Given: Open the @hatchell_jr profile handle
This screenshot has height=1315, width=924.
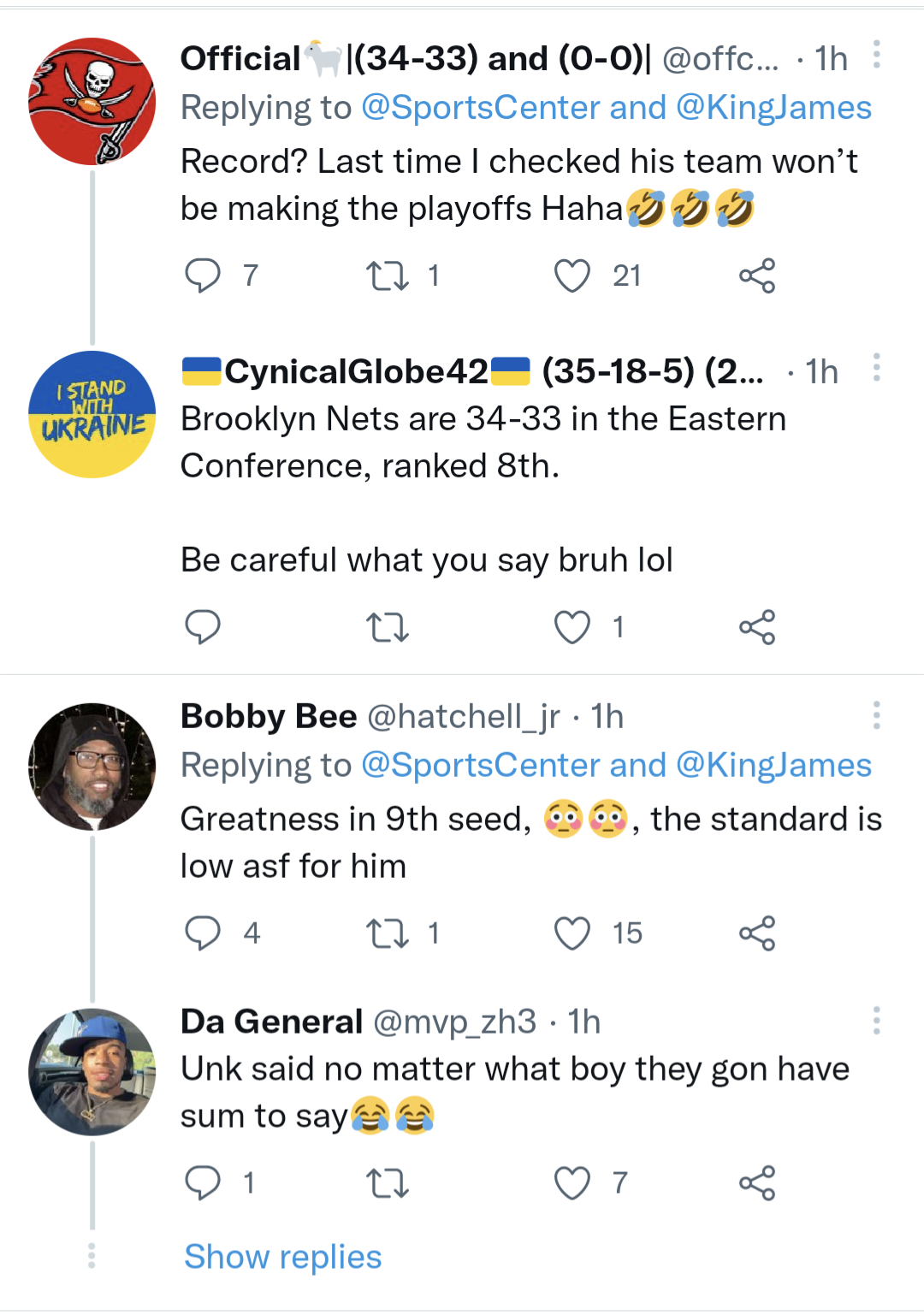Looking at the screenshot, I should tap(463, 716).
